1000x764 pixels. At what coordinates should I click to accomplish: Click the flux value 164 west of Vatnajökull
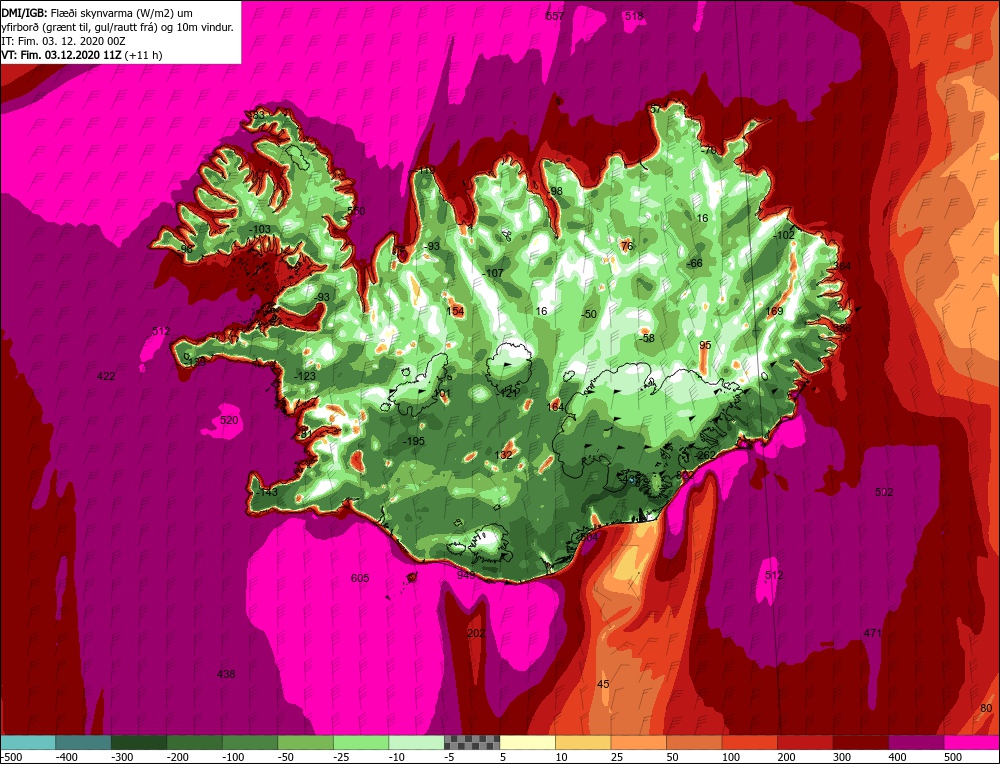click(x=555, y=407)
